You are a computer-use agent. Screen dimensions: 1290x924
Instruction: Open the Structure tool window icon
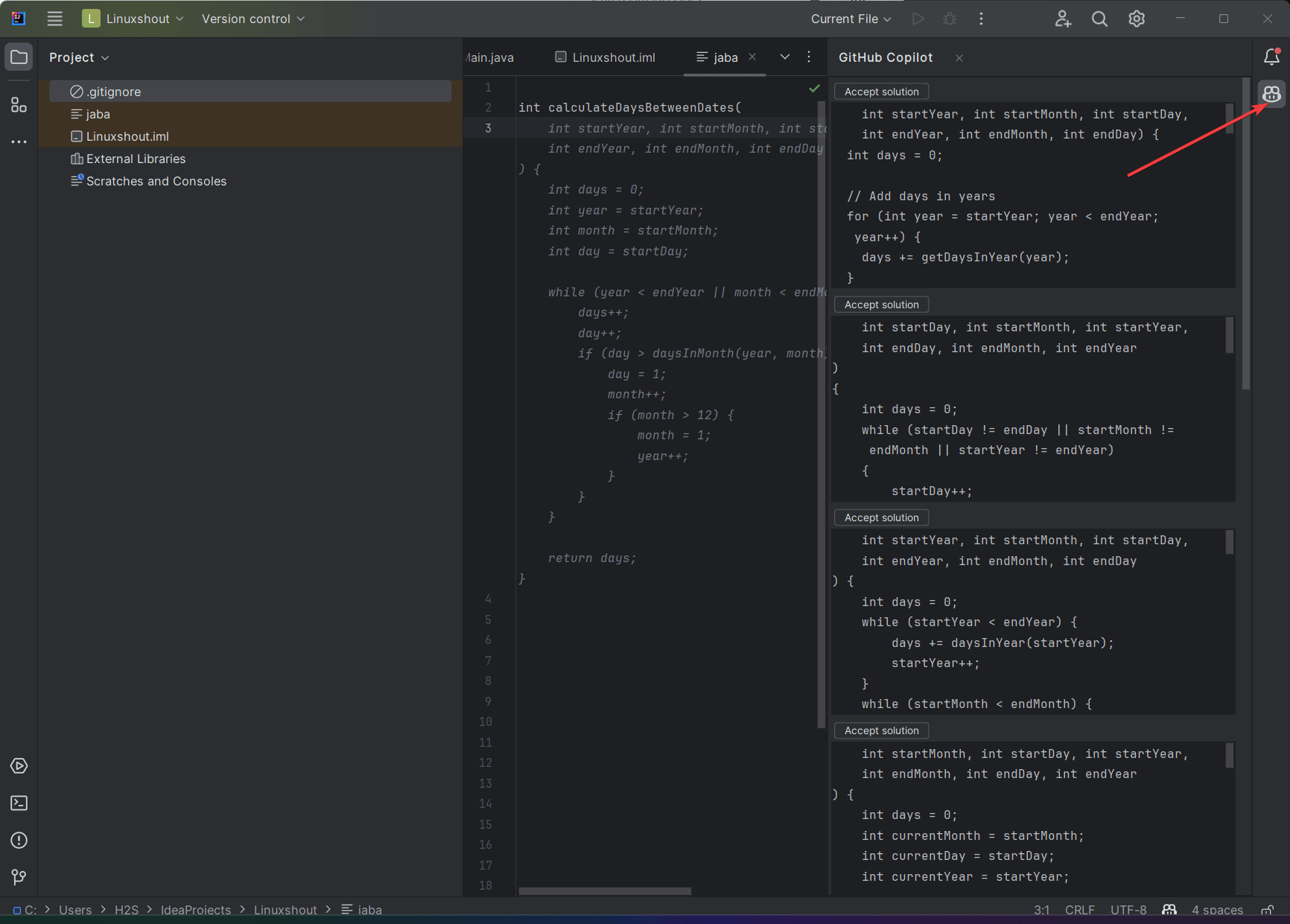point(19,105)
